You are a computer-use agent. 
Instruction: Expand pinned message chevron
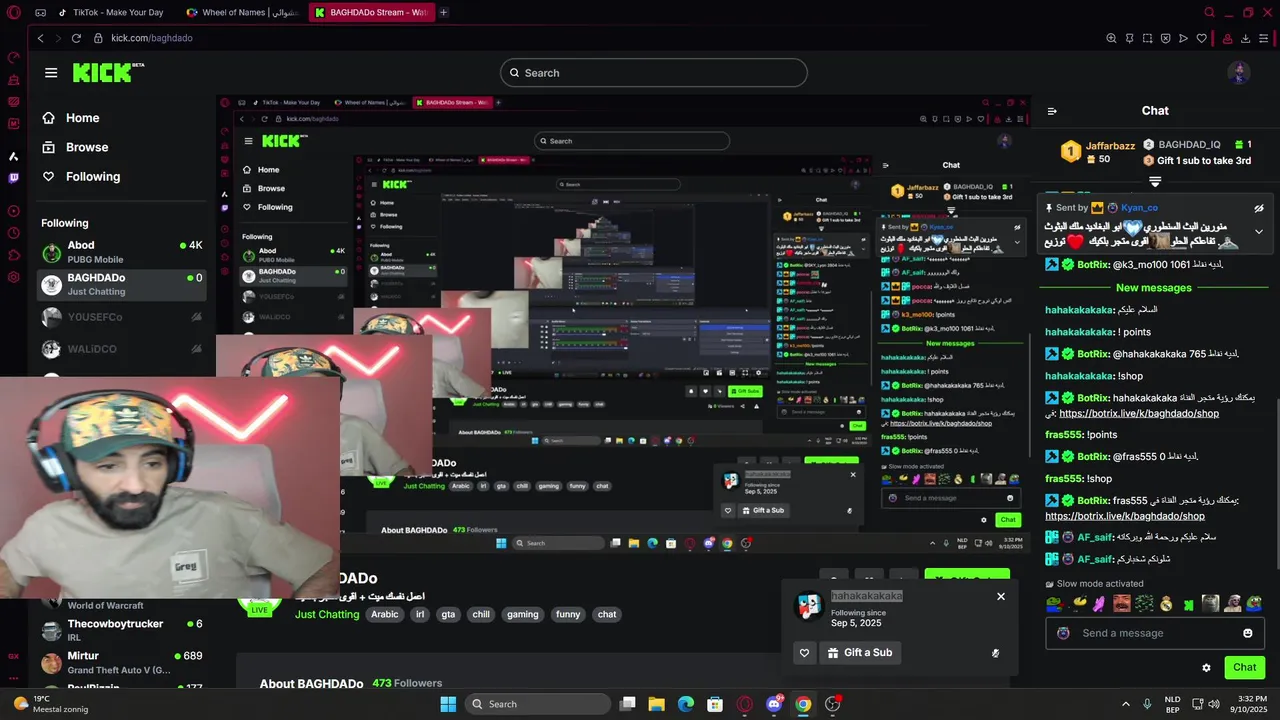coord(1259,232)
